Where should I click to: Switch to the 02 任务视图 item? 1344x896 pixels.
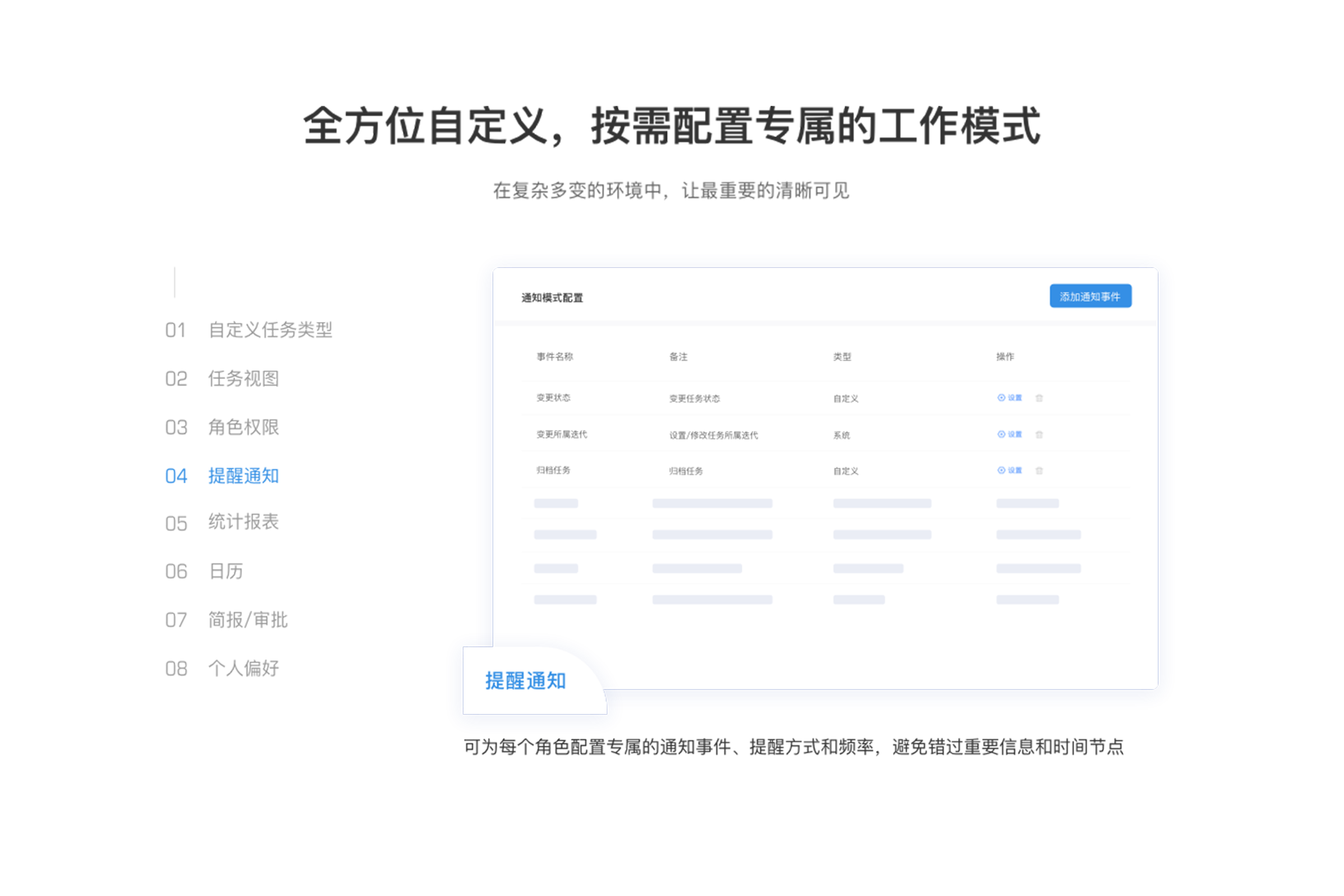[x=222, y=379]
